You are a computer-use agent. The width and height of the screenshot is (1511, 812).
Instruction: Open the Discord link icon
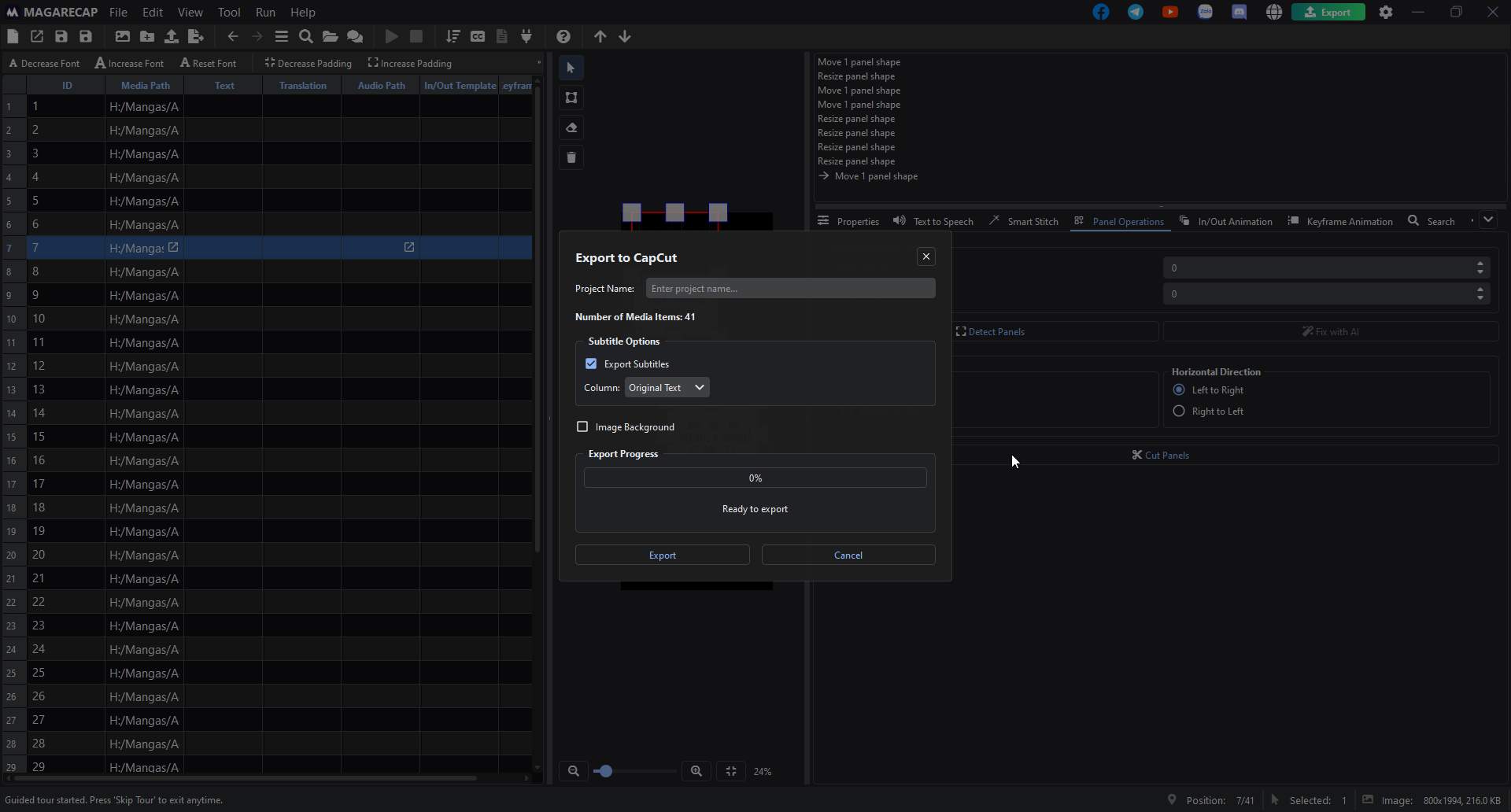pyautogui.click(x=1239, y=12)
